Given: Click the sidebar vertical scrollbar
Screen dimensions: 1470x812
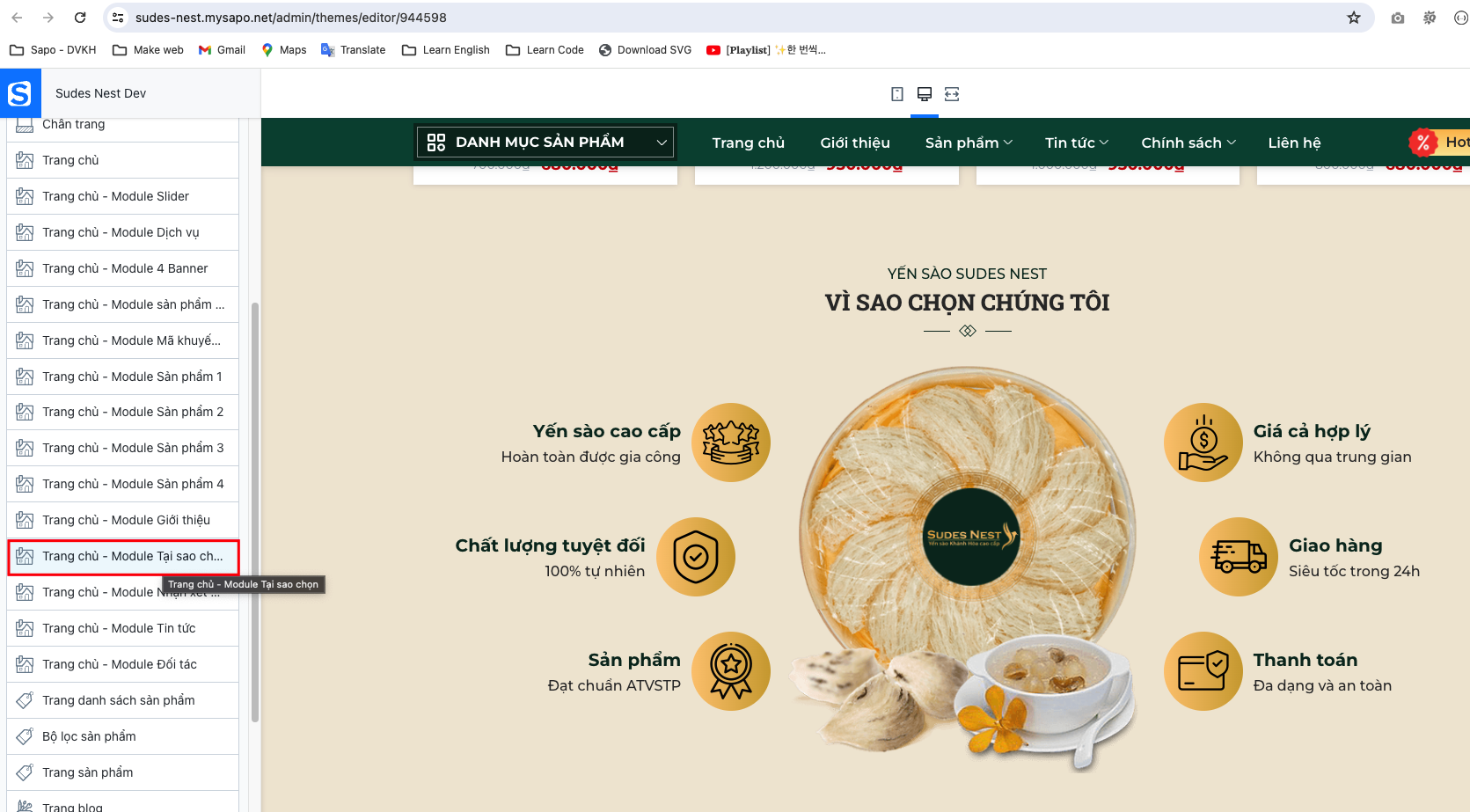Looking at the screenshot, I should (255, 512).
